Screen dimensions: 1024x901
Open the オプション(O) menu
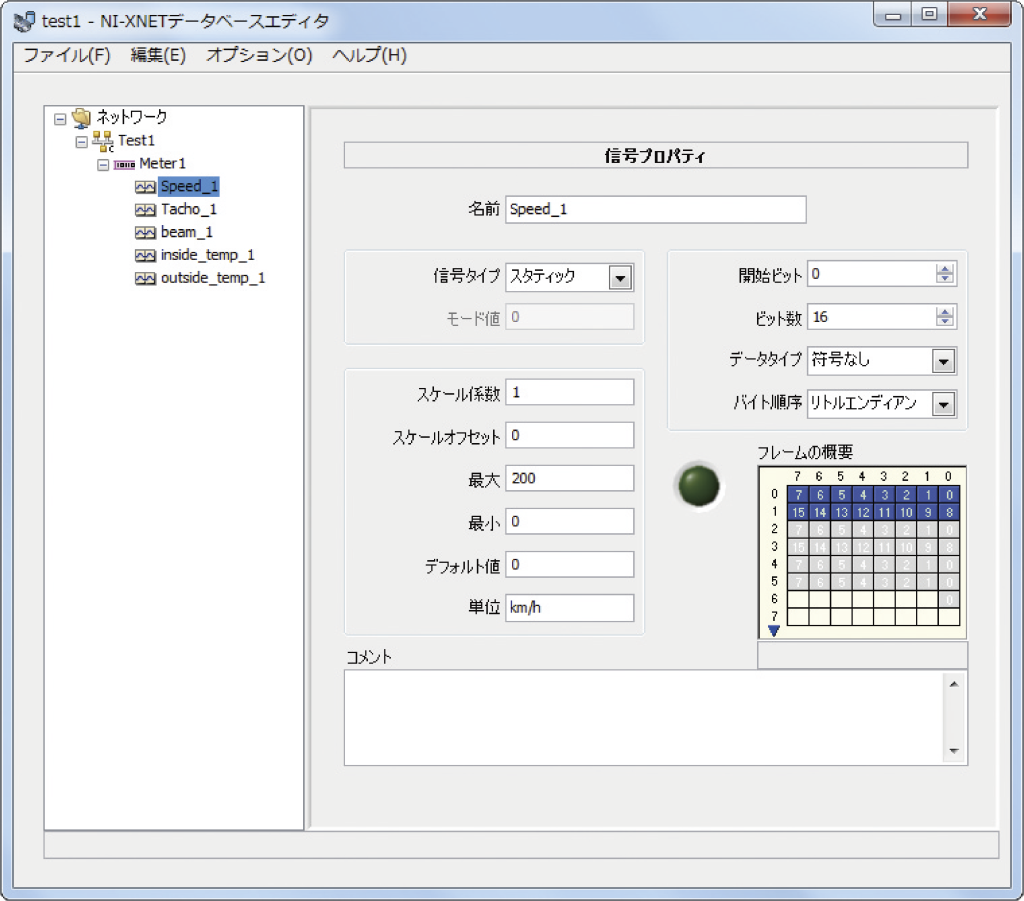click(259, 55)
